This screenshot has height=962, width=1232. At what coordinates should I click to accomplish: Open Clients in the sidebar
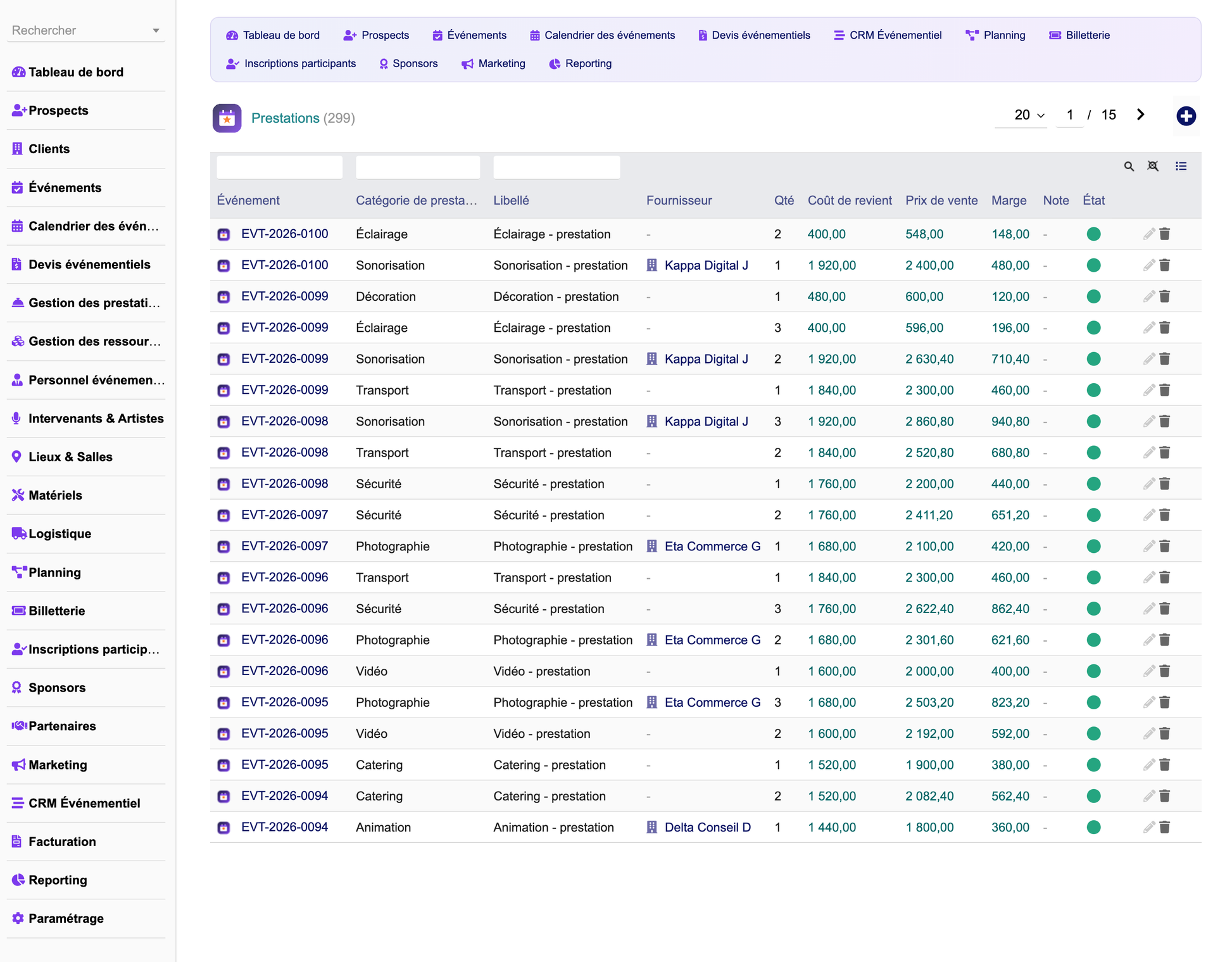pos(86,149)
